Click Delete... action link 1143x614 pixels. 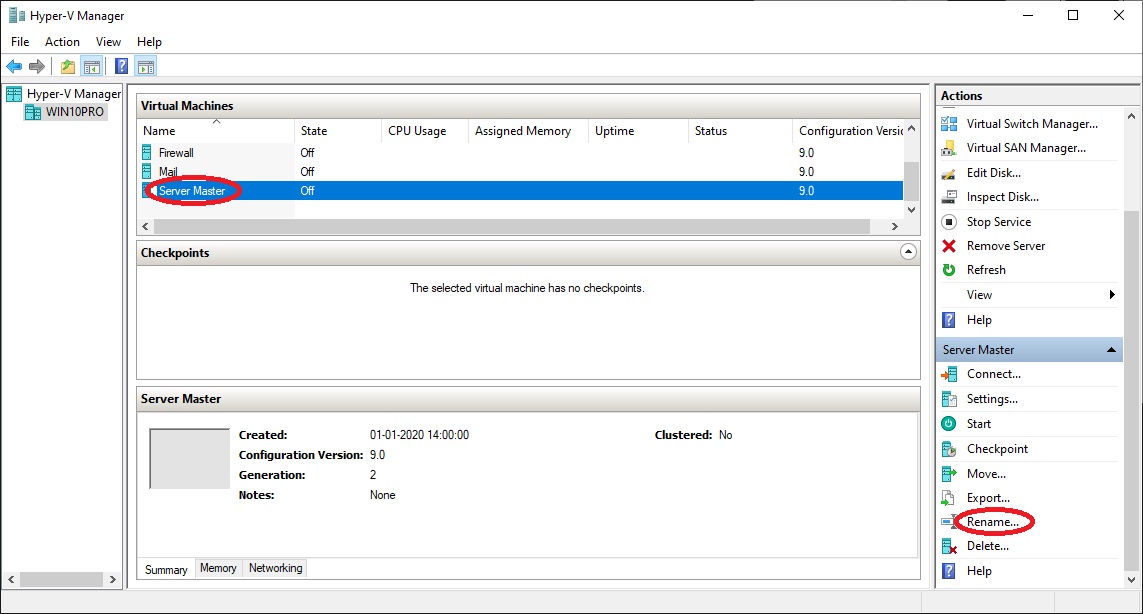click(988, 546)
